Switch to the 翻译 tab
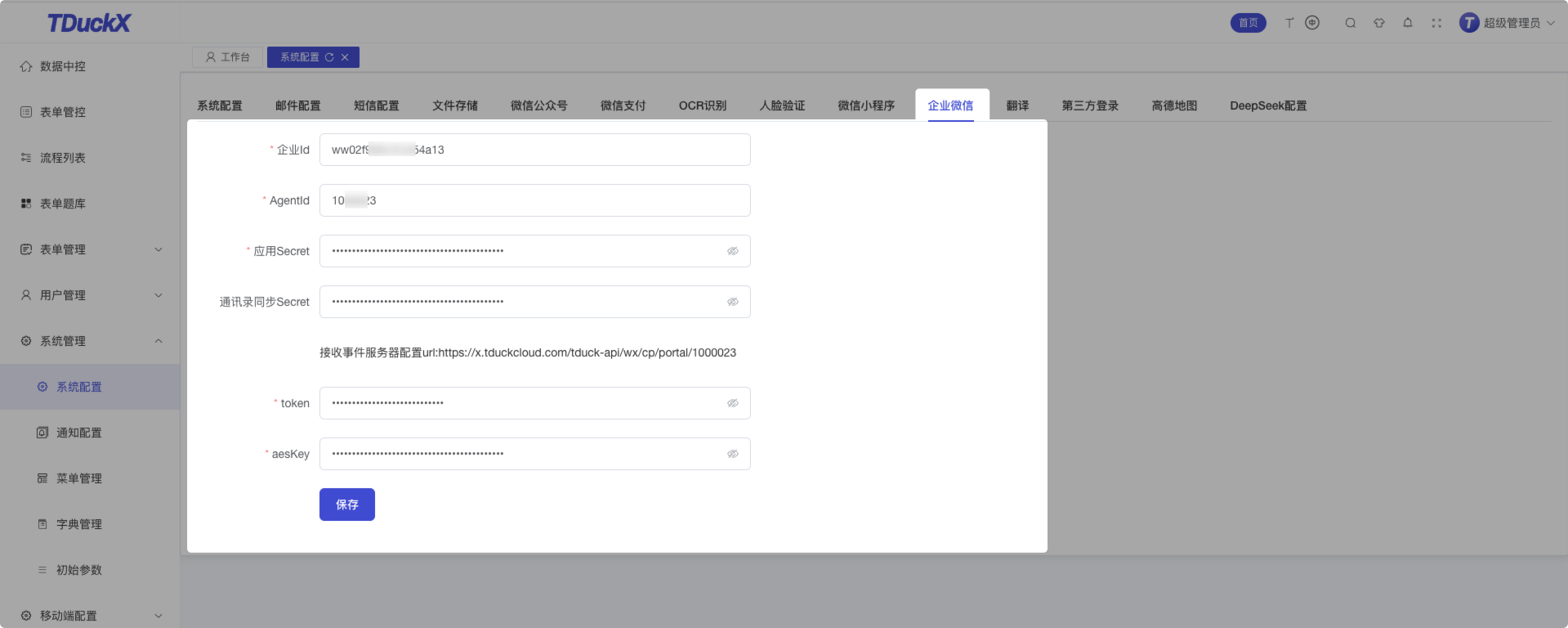This screenshot has width=1568, height=628. pos(1018,105)
